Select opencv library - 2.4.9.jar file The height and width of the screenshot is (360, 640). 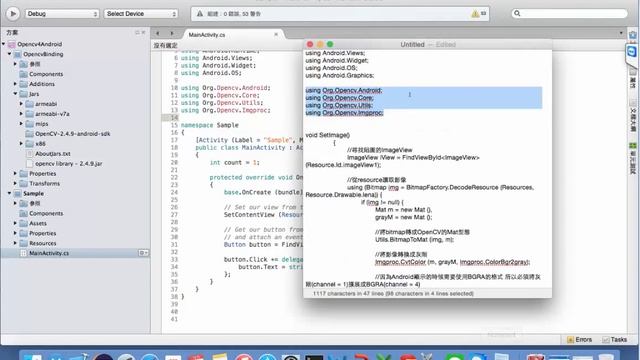pos(69,164)
